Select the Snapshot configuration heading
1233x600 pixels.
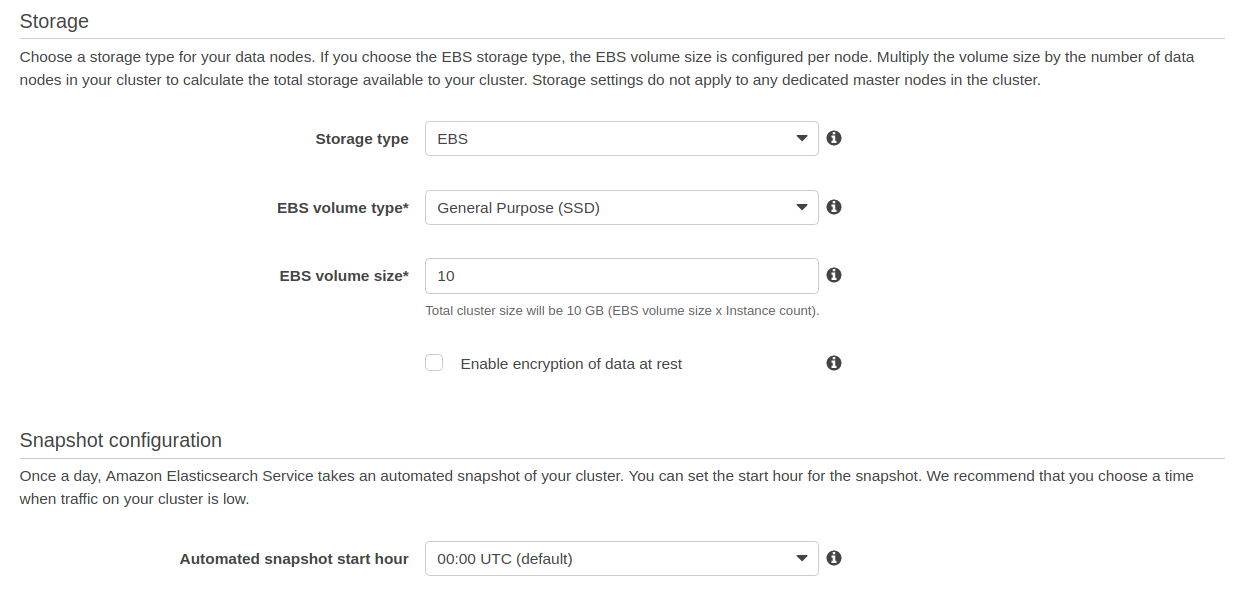point(121,440)
